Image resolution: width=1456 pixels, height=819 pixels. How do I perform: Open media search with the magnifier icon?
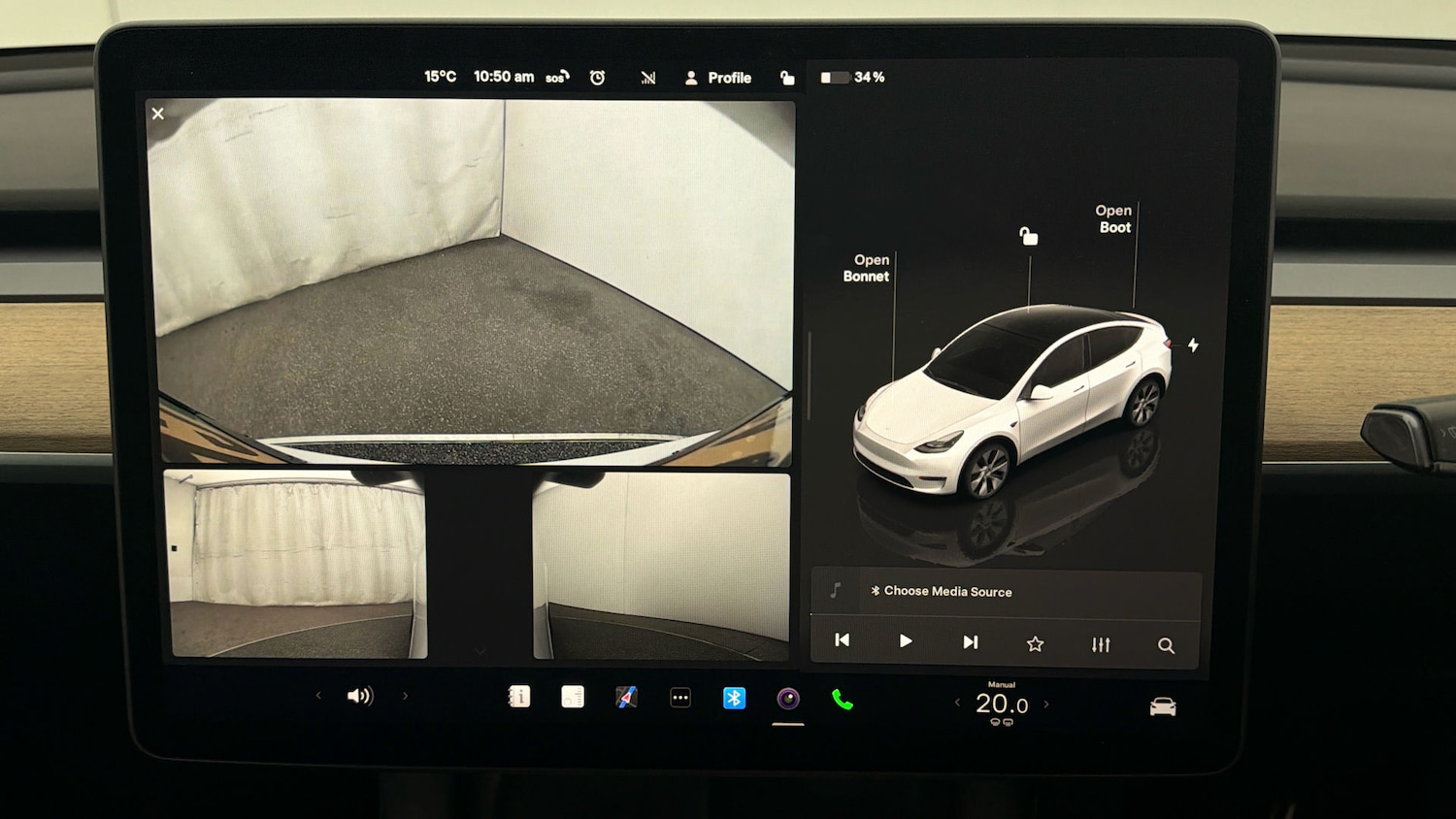(1166, 645)
